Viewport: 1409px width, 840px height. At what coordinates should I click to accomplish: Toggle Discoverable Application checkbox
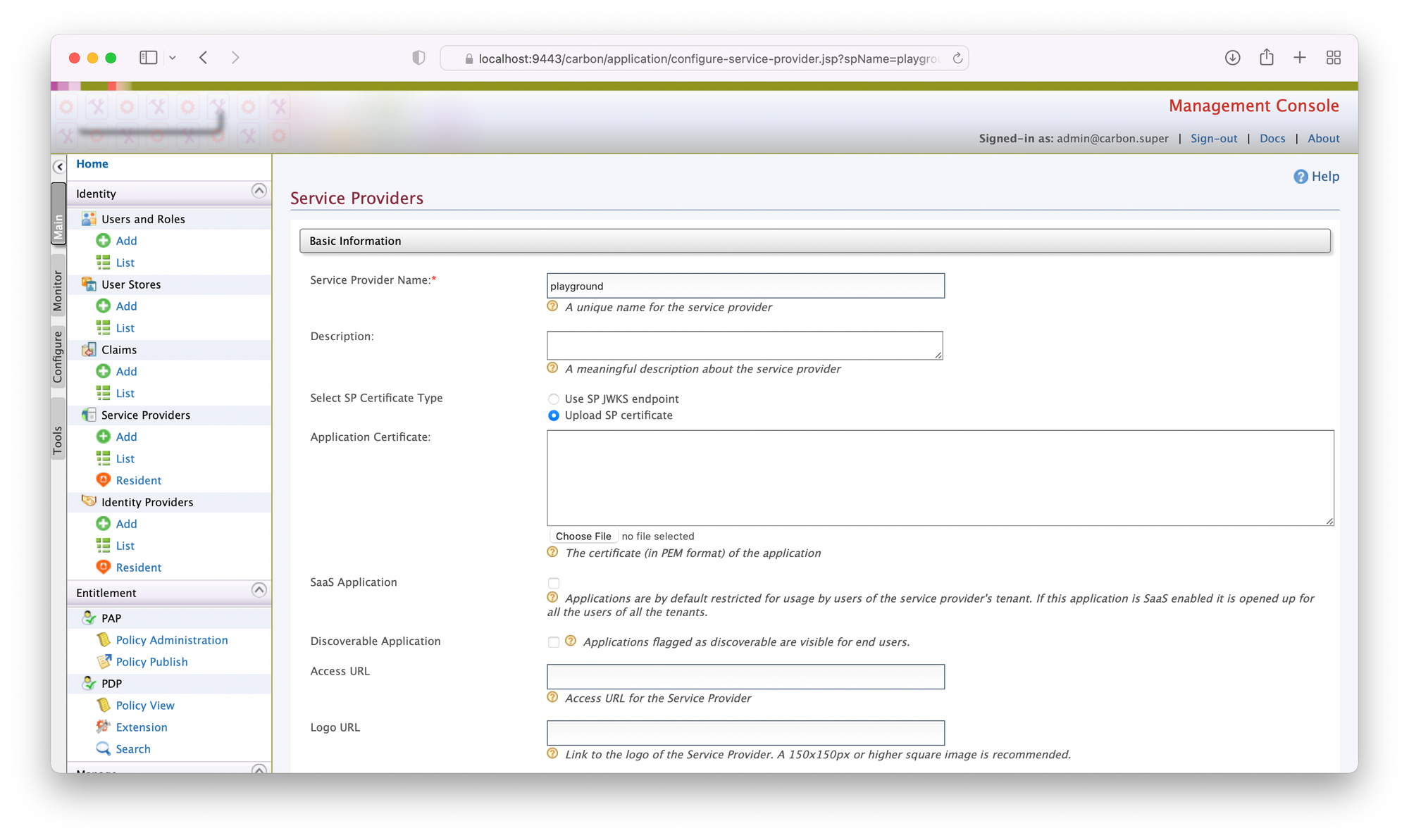(x=553, y=641)
